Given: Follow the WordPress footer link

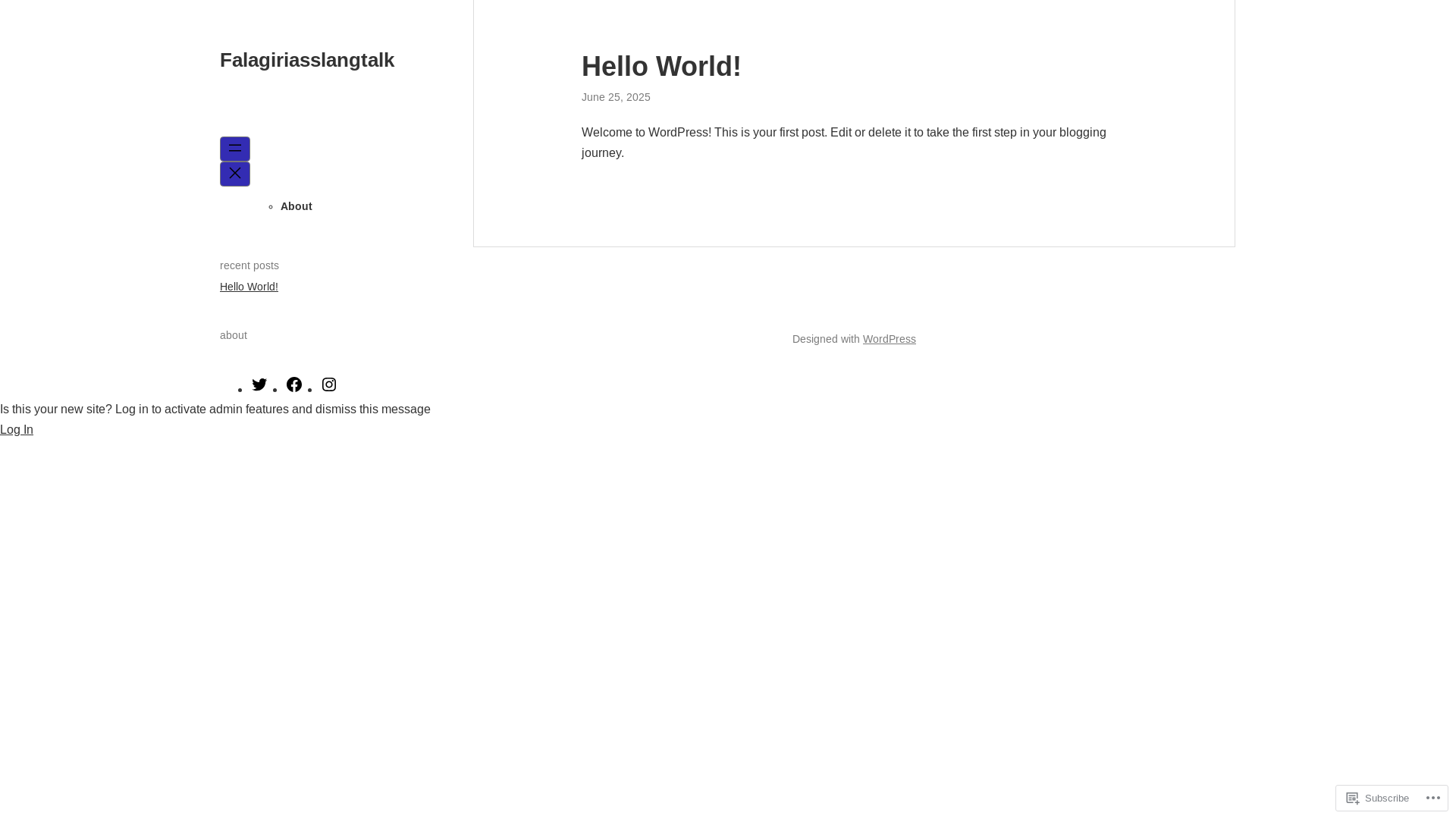Looking at the screenshot, I should (x=890, y=339).
